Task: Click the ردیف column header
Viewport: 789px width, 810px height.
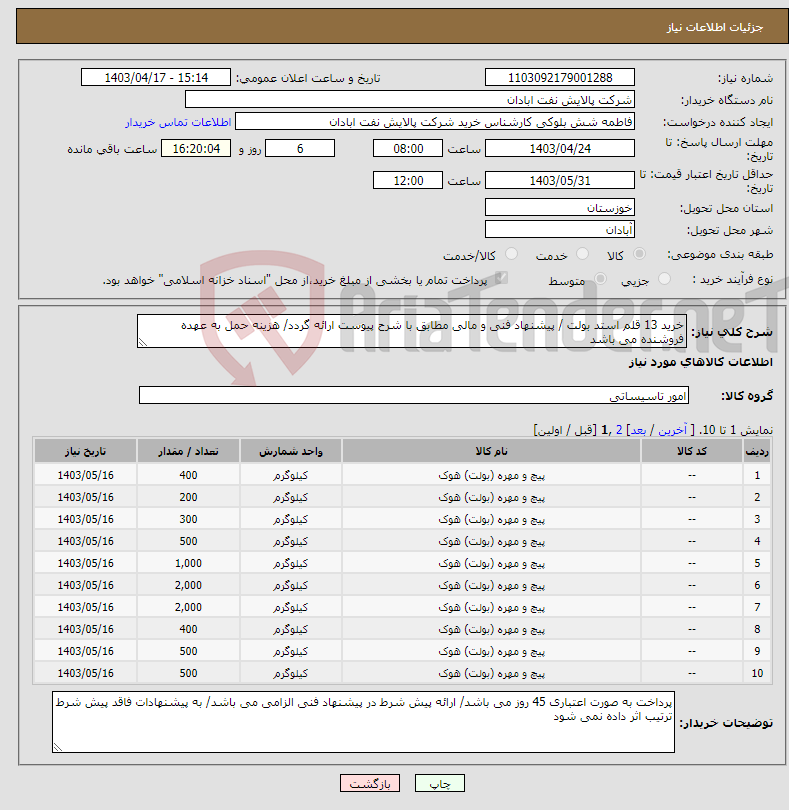Action: click(x=757, y=451)
